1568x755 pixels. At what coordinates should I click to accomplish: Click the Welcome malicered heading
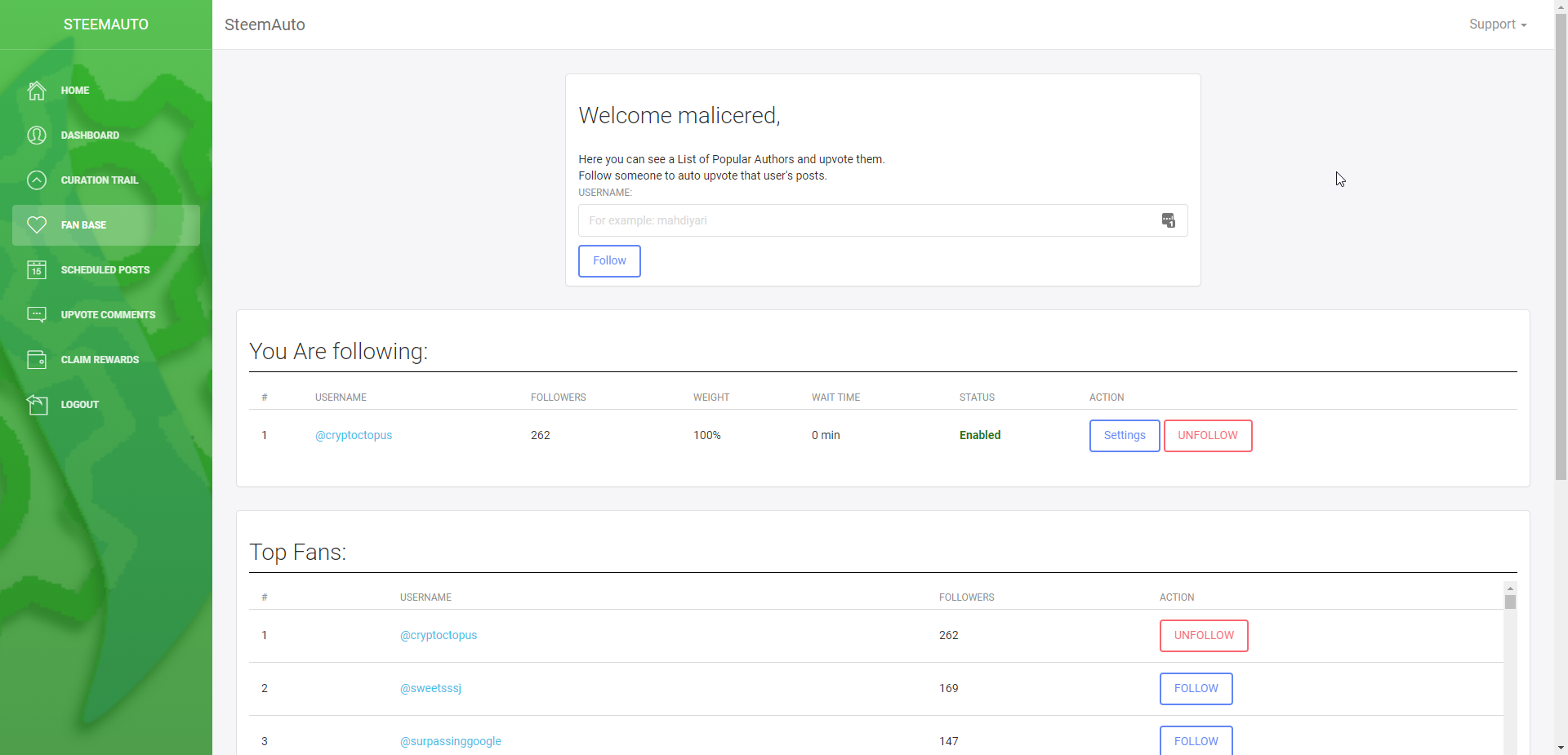click(679, 116)
